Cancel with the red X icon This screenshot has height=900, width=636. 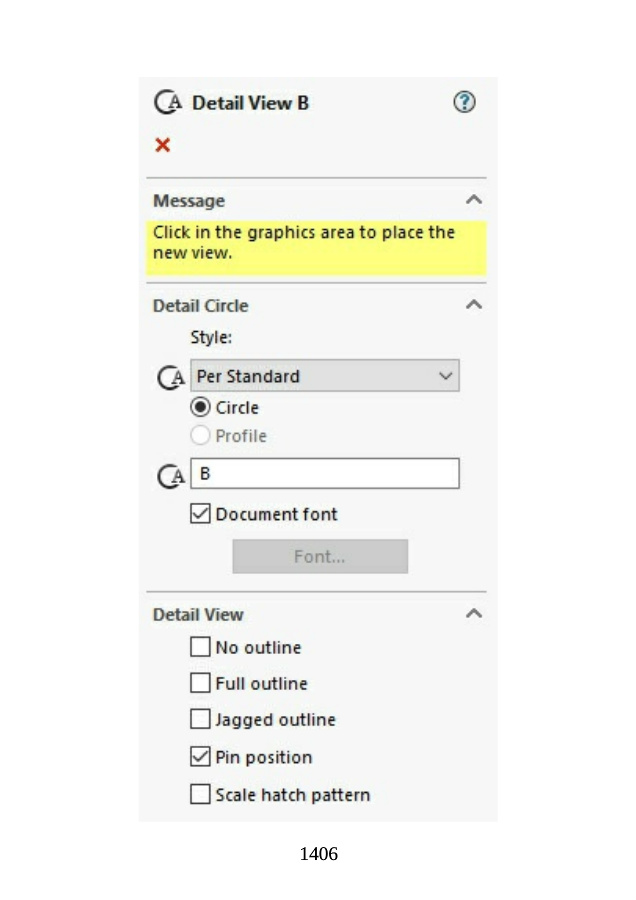click(x=163, y=145)
